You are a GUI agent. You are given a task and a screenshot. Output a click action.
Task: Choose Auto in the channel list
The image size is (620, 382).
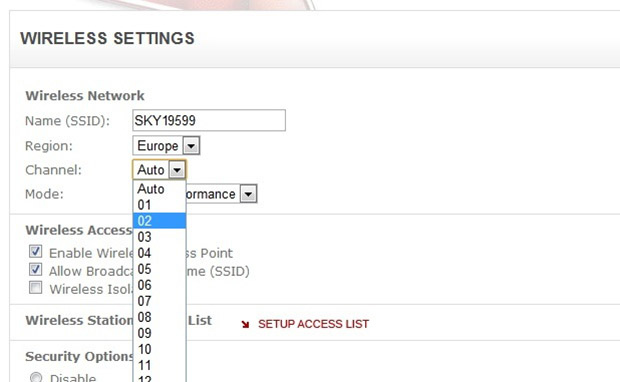coord(159,189)
